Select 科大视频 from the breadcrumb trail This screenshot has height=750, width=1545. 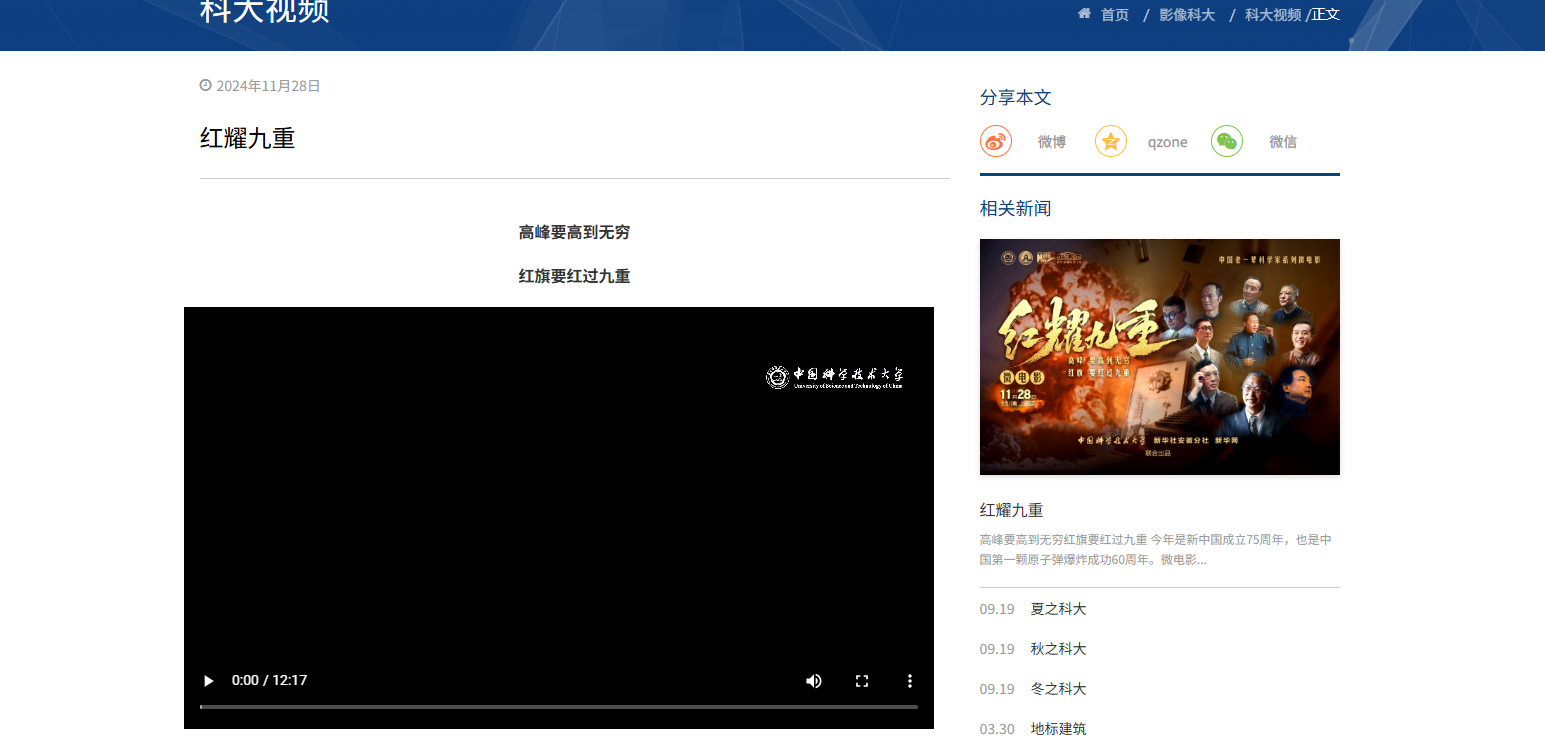pos(1272,14)
